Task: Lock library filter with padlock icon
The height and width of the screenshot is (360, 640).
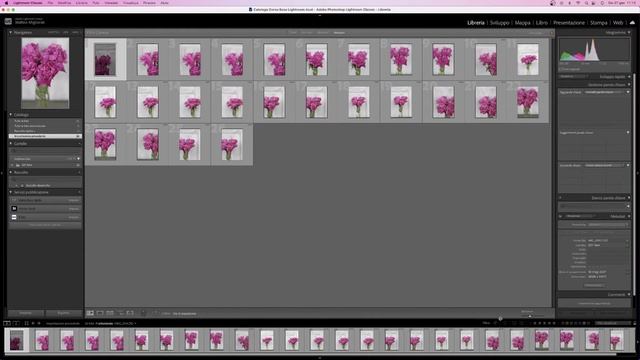Action: click(x=551, y=33)
